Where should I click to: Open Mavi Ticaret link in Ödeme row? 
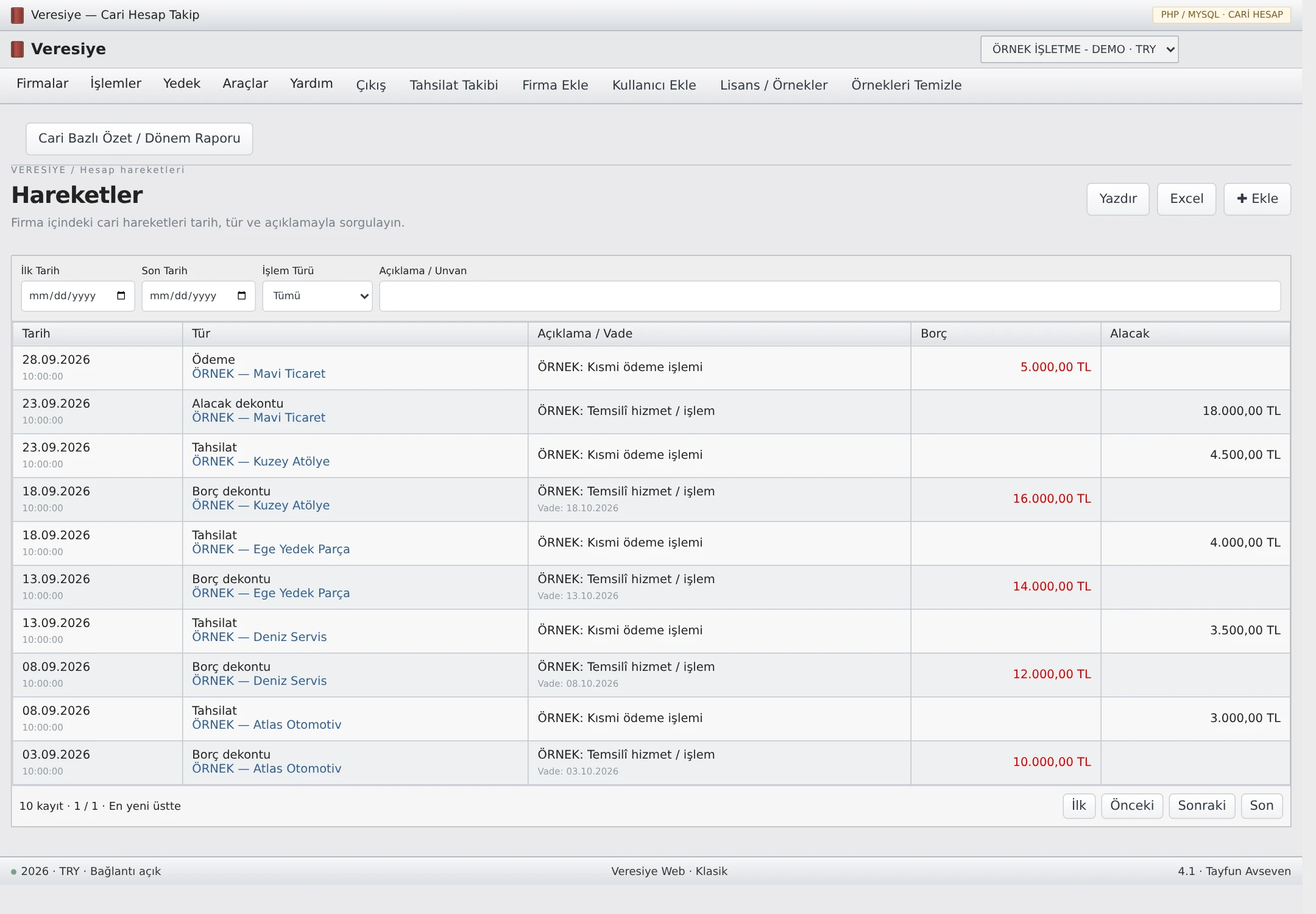point(259,374)
